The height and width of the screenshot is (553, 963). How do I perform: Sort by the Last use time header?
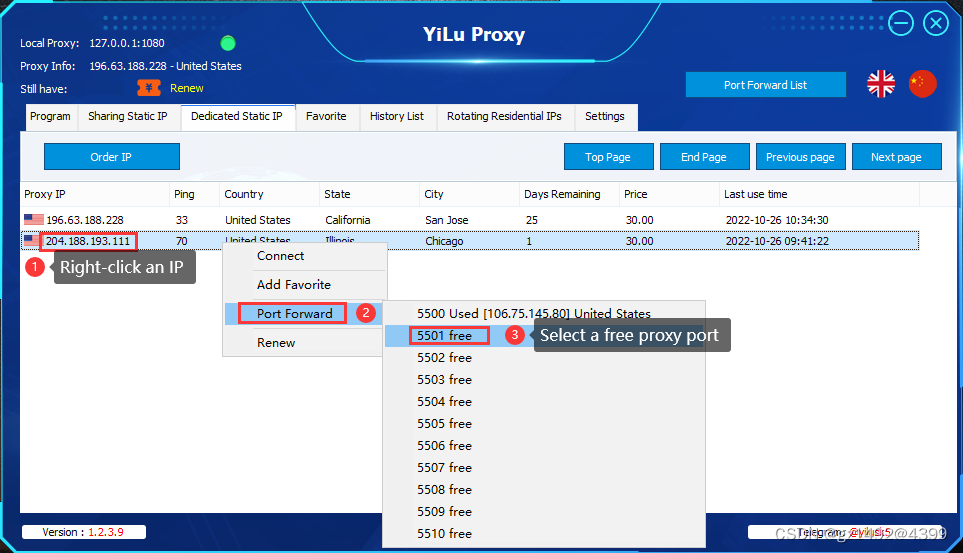coord(819,194)
